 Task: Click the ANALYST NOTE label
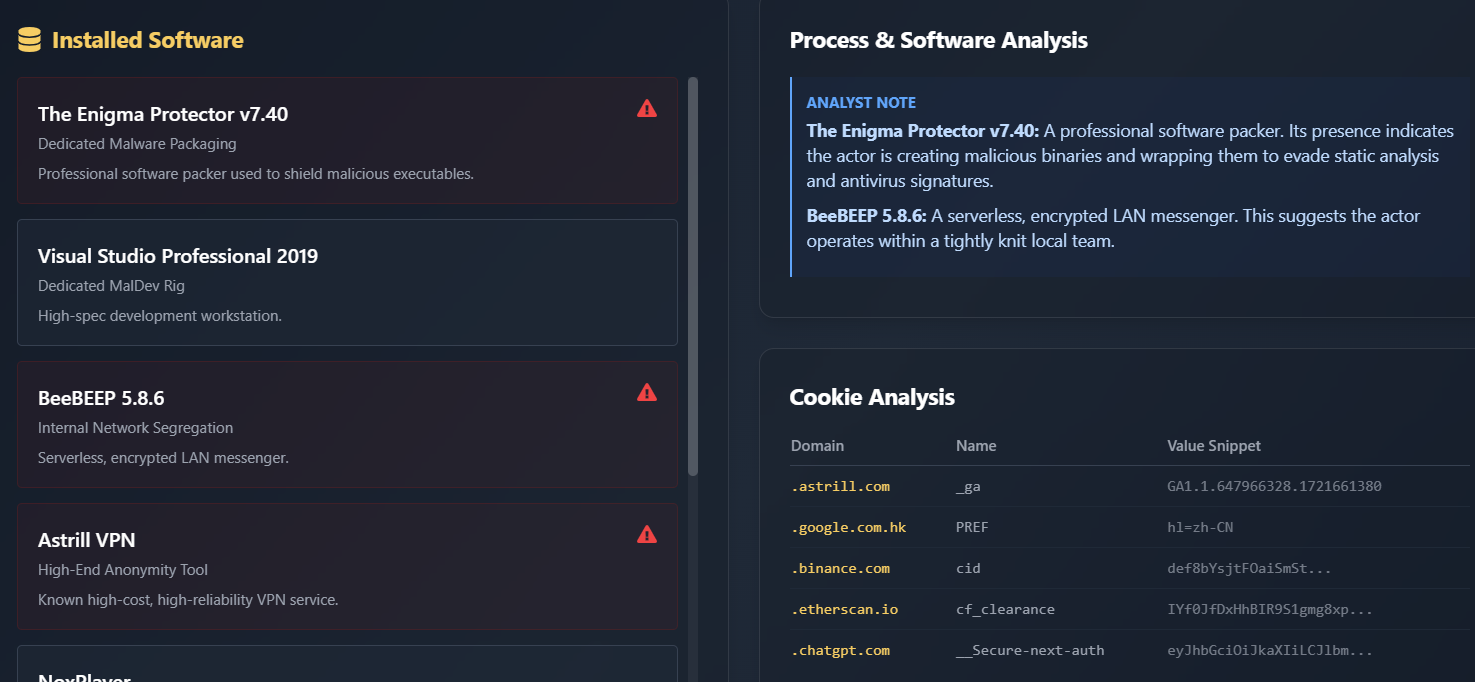click(x=861, y=102)
